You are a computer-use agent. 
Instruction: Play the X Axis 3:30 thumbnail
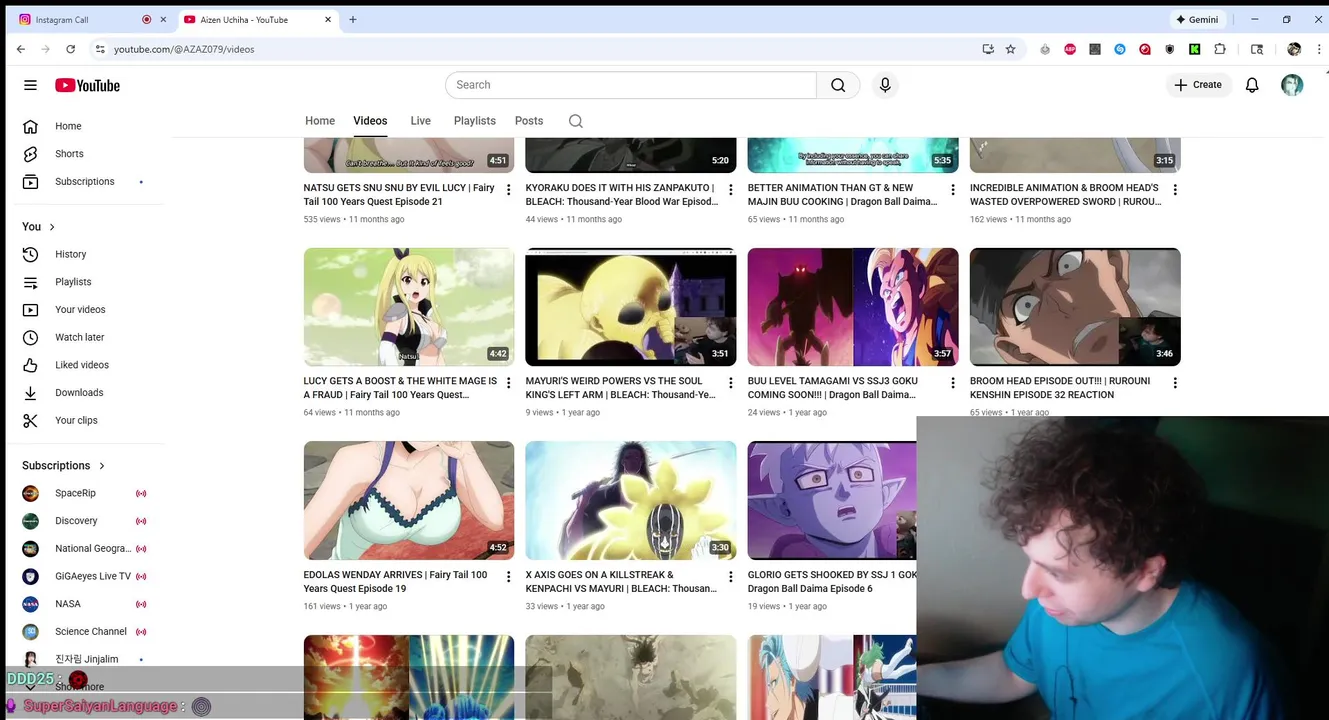(631, 500)
